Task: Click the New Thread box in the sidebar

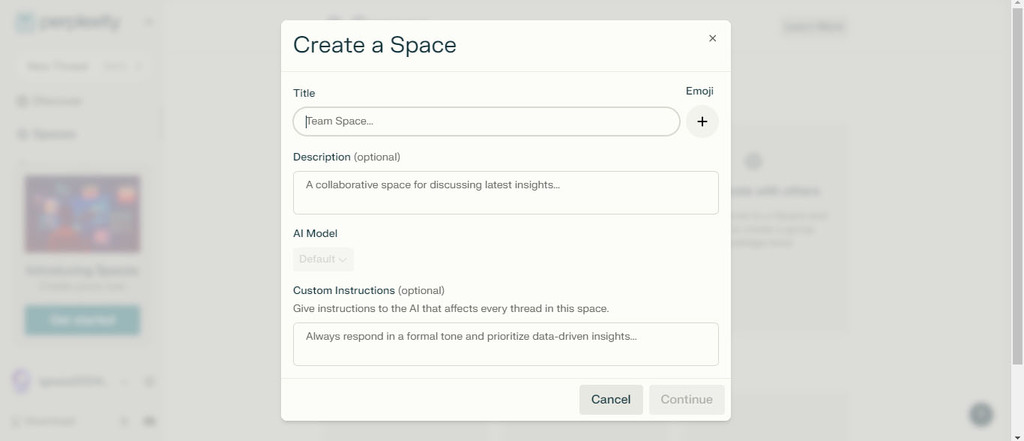Action: pos(82,66)
